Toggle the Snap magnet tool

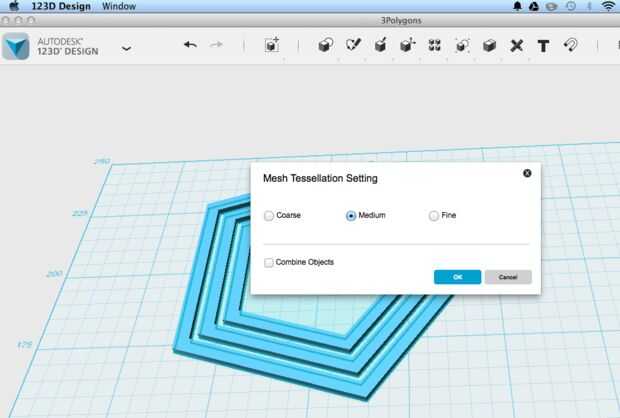click(571, 45)
